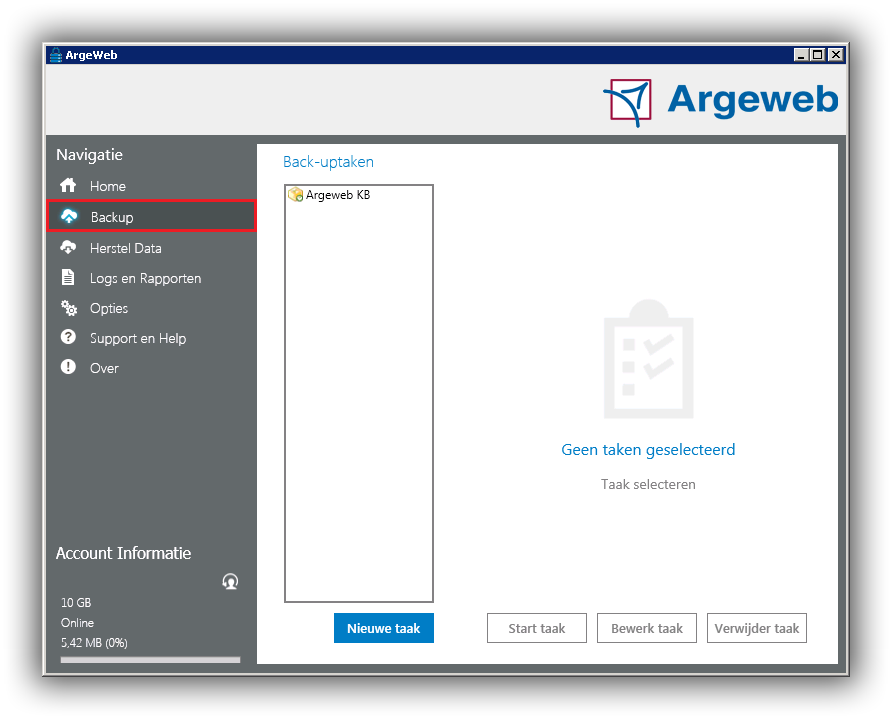Click the Start taak button

(x=536, y=628)
